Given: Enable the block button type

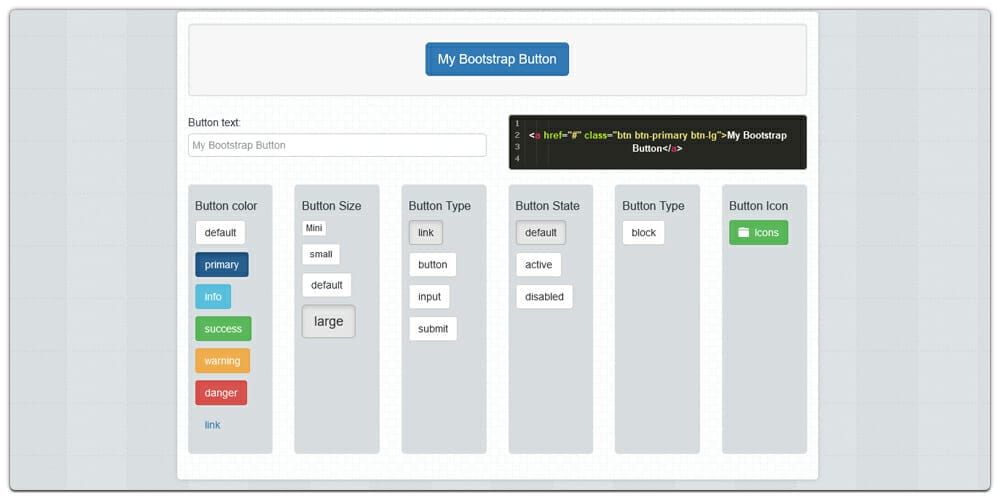Looking at the screenshot, I should (643, 233).
